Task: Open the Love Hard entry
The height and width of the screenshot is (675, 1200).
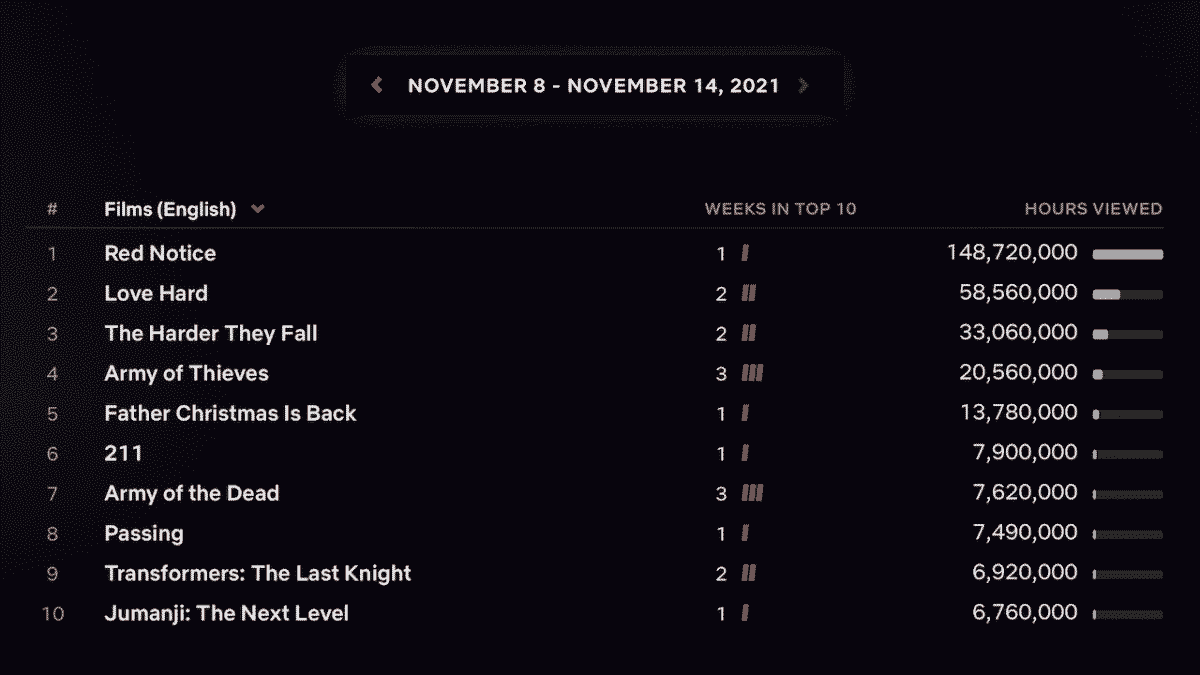Action: (156, 294)
